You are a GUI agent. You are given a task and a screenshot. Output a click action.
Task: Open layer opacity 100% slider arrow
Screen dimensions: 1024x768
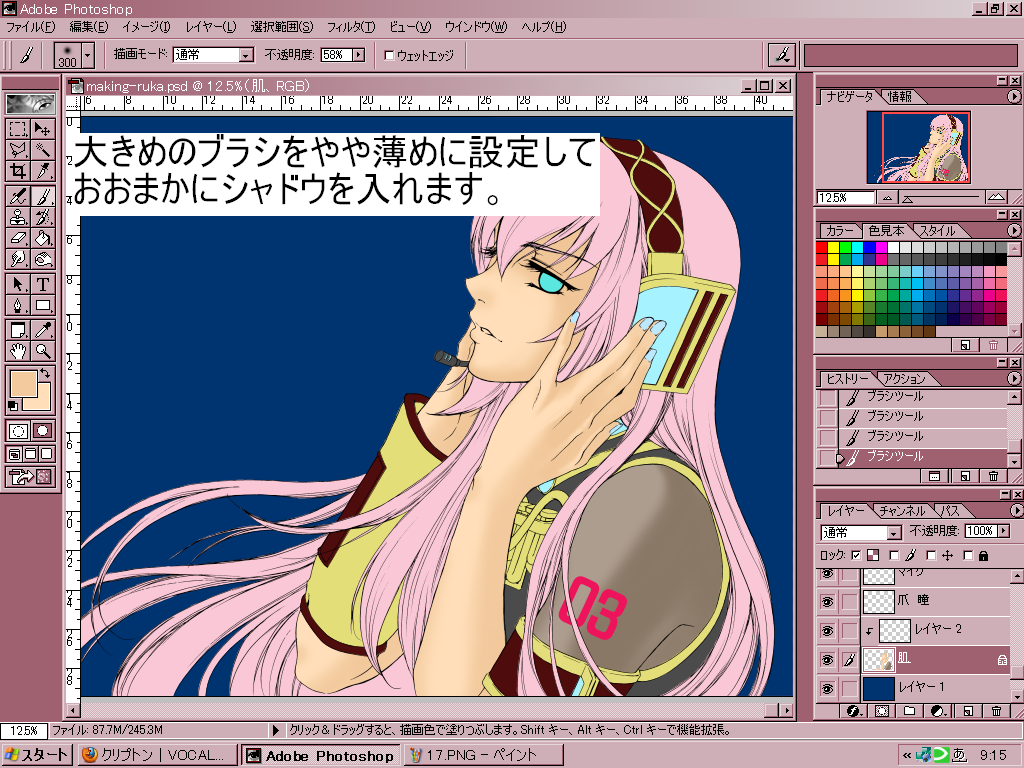[x=1004, y=531]
